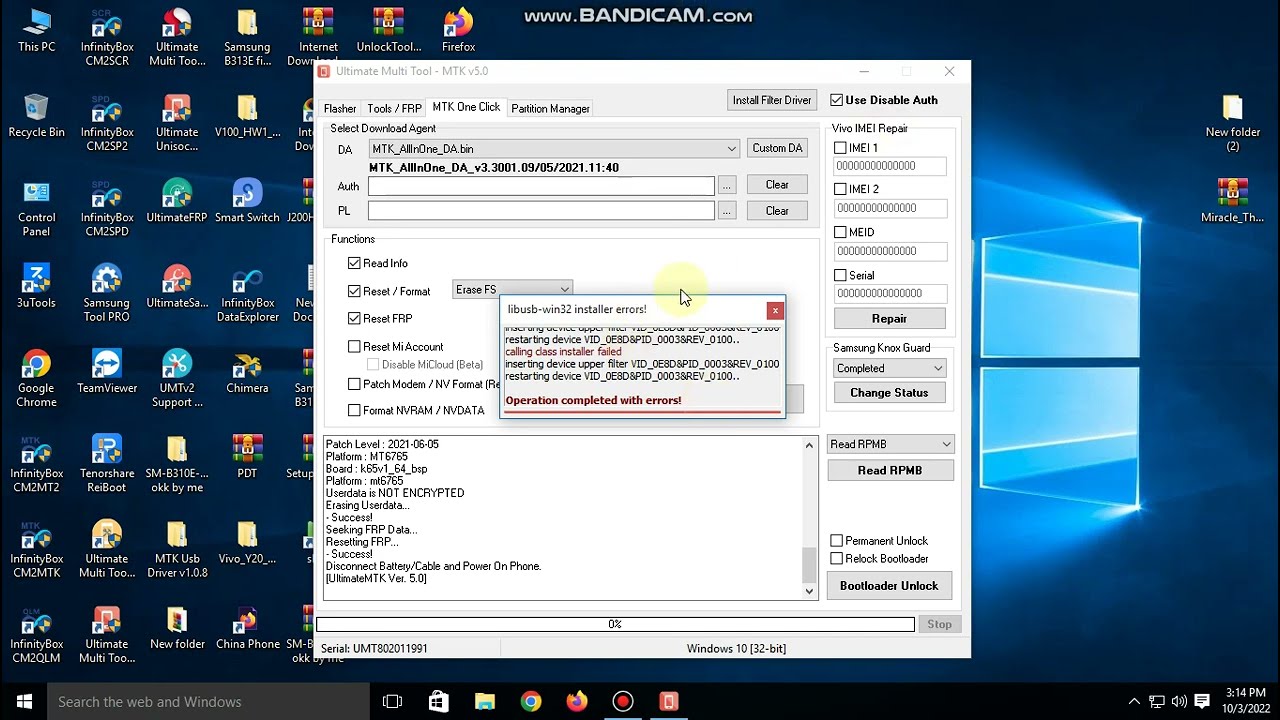Open Task View in taskbar

click(392, 701)
